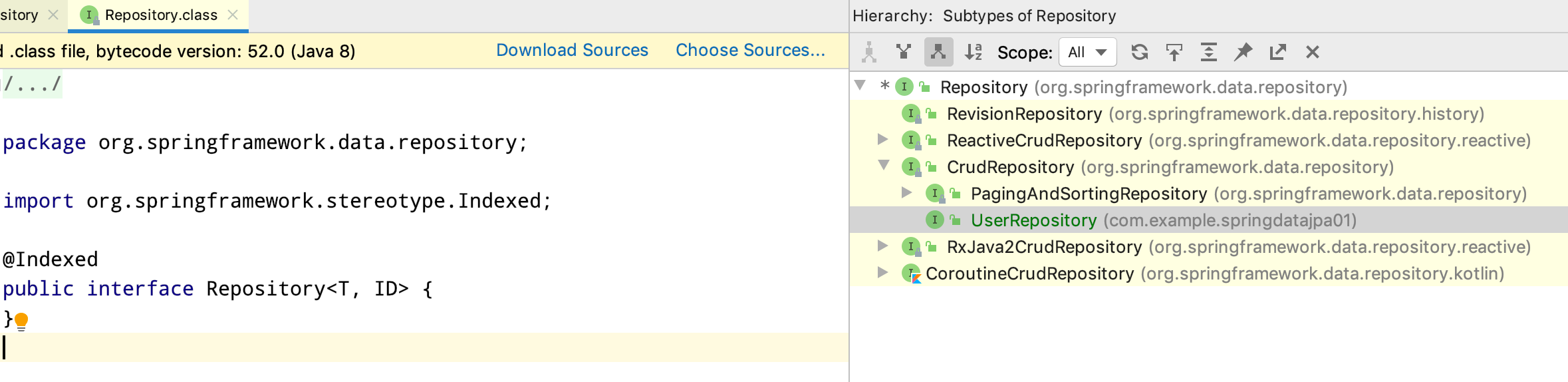Click the bytecode version banner text
1568x382 pixels.
pos(178,51)
